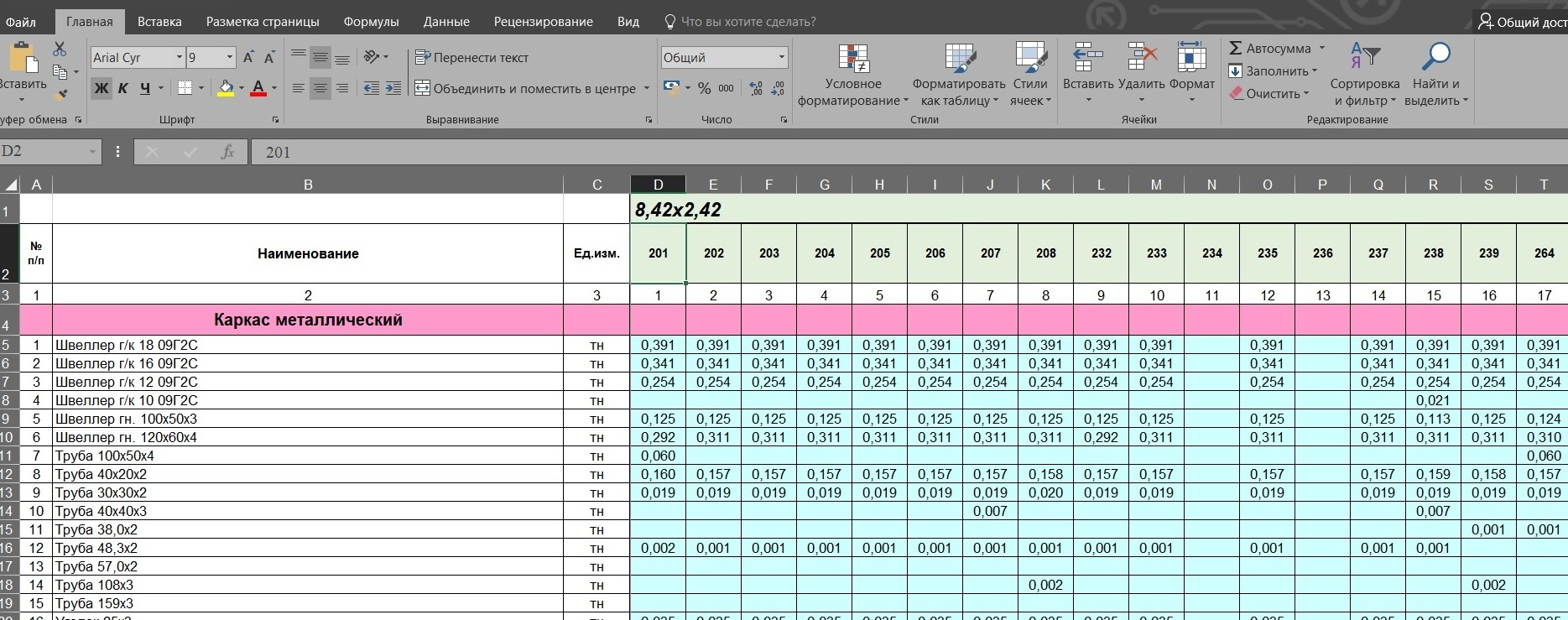
Task: Align text left
Action: pyautogui.click(x=298, y=88)
